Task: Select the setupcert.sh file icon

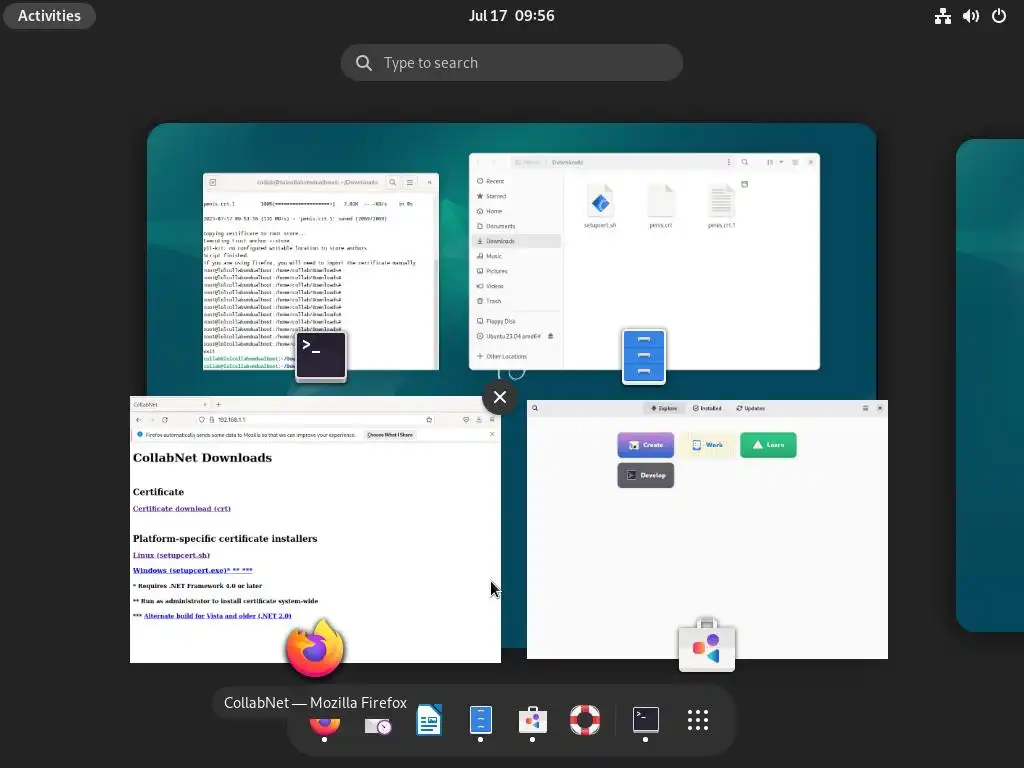Action: (x=600, y=202)
